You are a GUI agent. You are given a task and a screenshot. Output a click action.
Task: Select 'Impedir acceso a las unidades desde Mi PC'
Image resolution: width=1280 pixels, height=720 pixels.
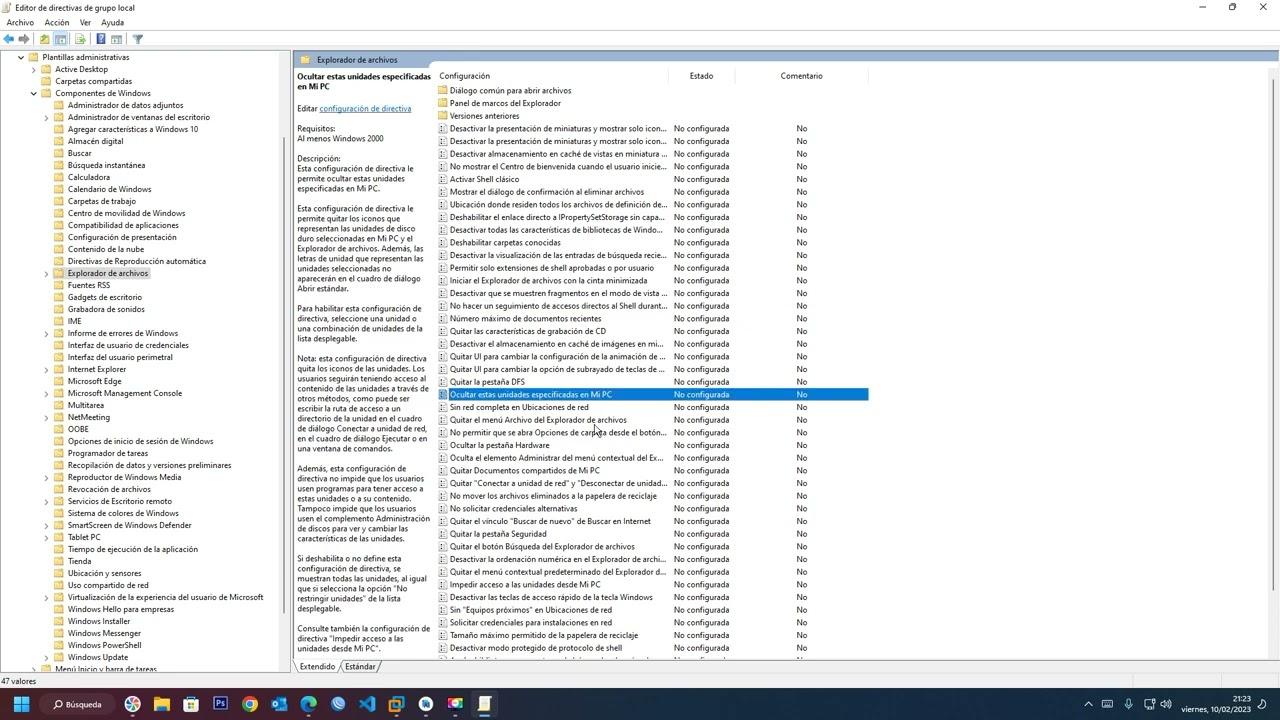pos(525,585)
